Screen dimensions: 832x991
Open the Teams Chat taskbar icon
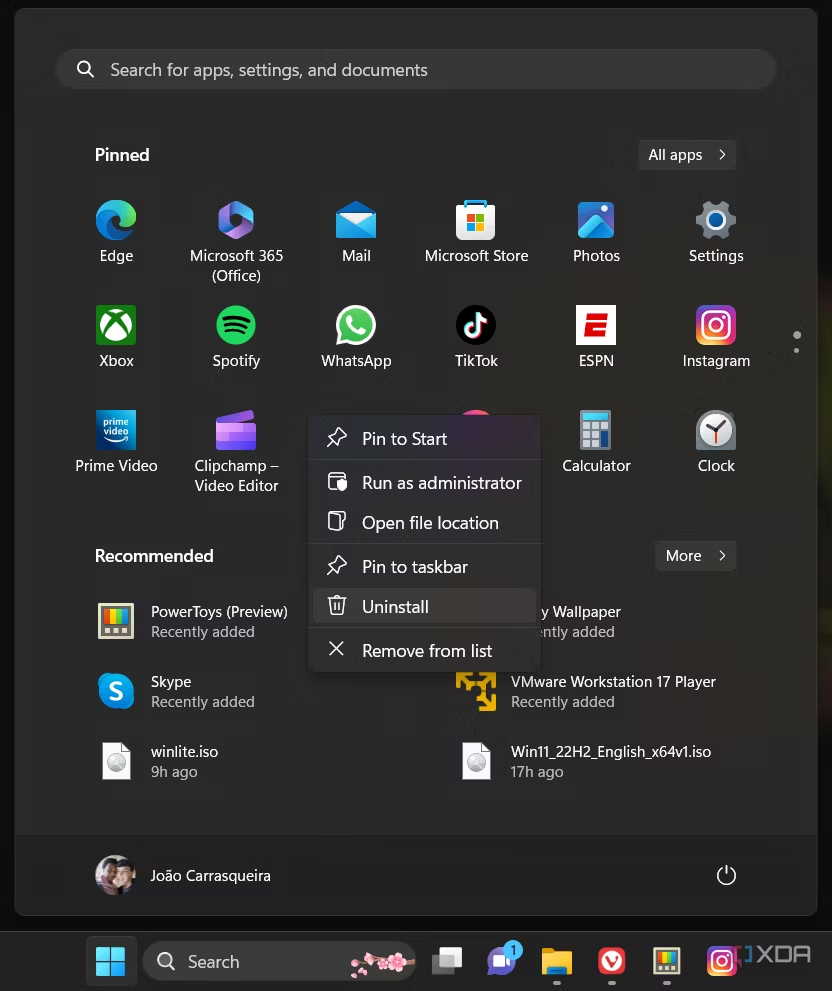tap(502, 961)
